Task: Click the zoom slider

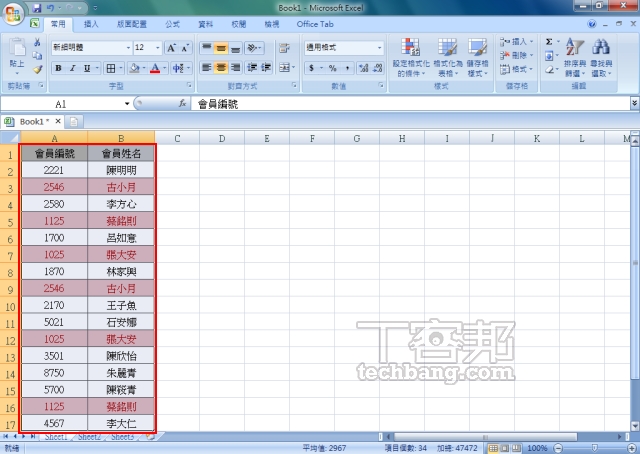Action: pyautogui.click(x=595, y=448)
